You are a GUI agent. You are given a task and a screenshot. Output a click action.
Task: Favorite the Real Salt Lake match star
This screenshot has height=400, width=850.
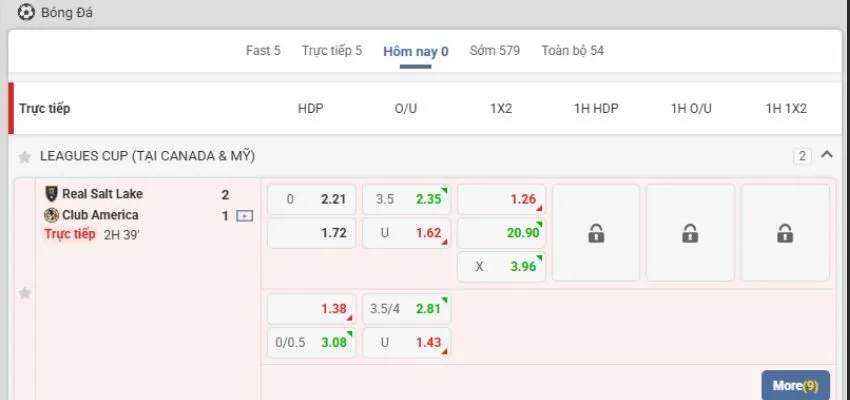point(25,293)
